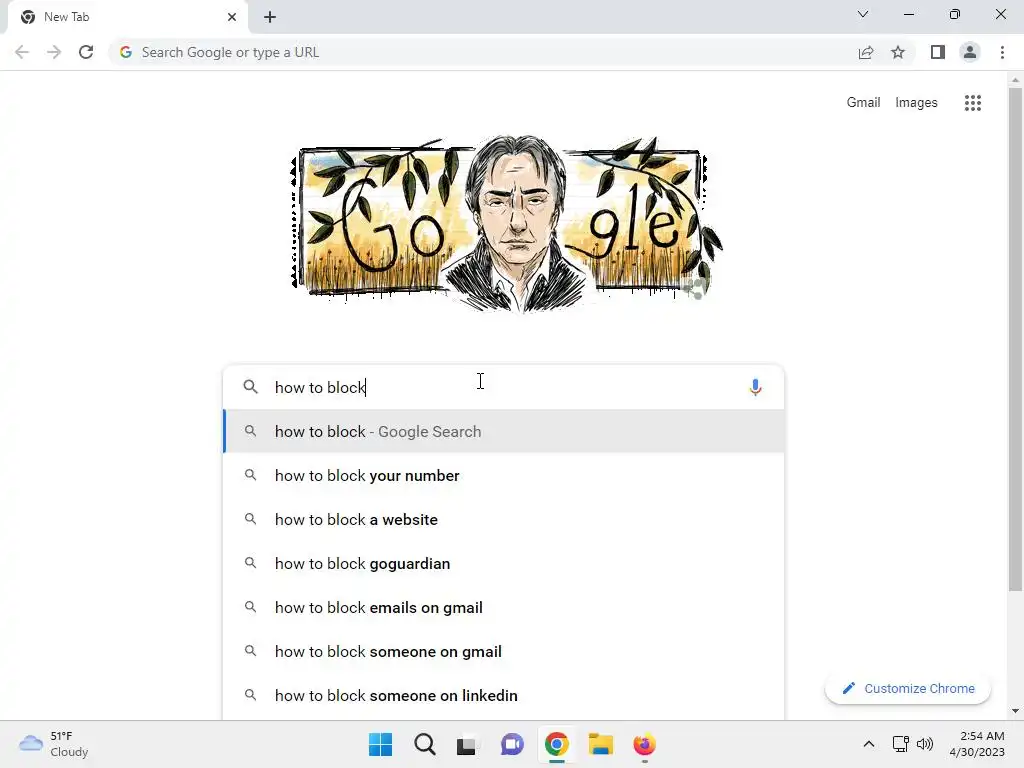
Task: Open the Chrome profile avatar
Action: (970, 52)
